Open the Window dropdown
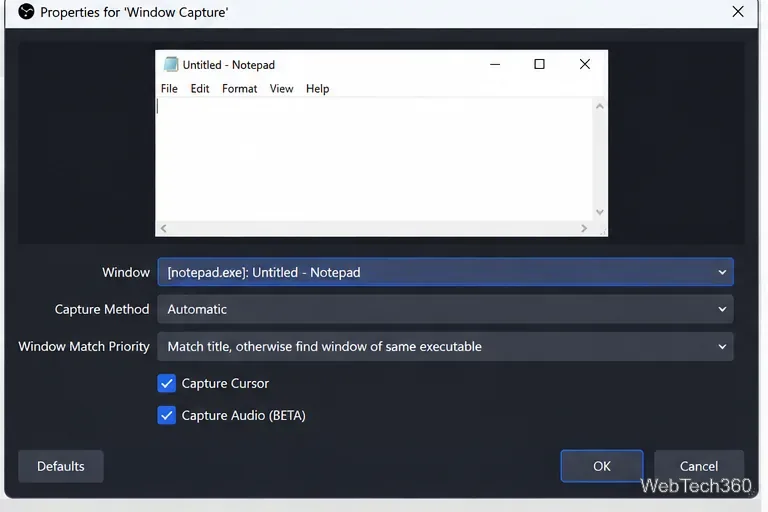This screenshot has height=512, width=768. tap(445, 272)
